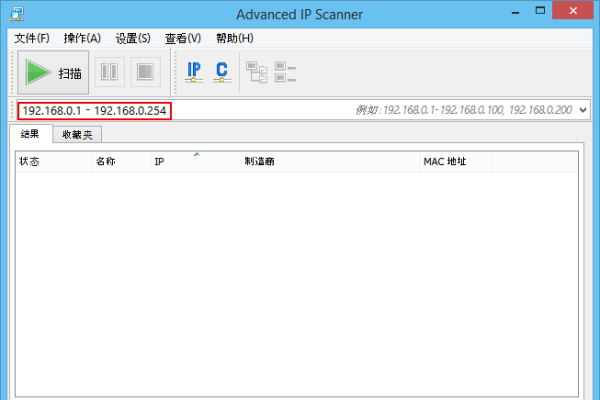This screenshot has width=600, height=400.
Task: Click the pause scan icon
Action: pyautogui.click(x=110, y=72)
